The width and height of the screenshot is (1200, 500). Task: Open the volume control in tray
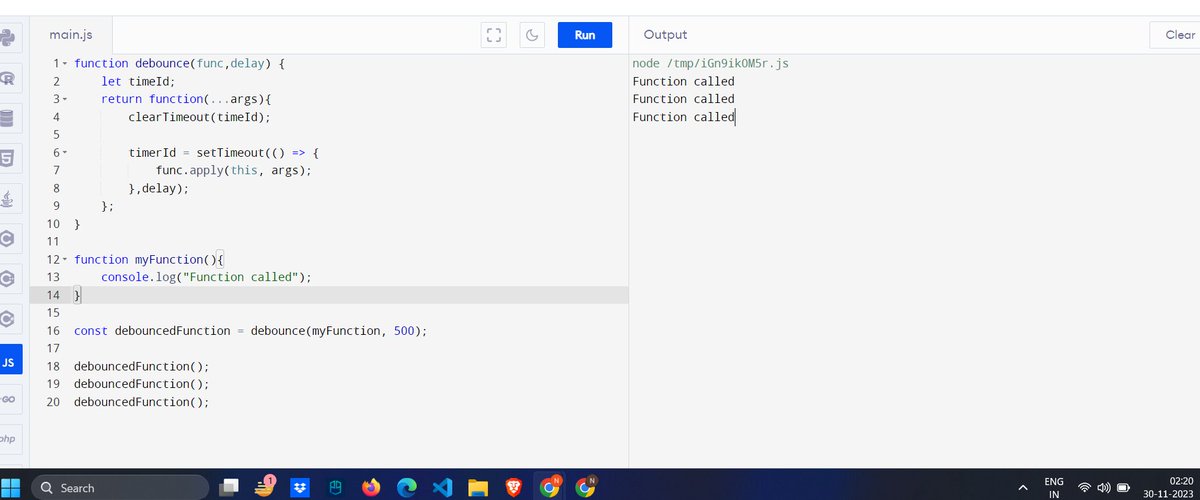(x=1104, y=488)
